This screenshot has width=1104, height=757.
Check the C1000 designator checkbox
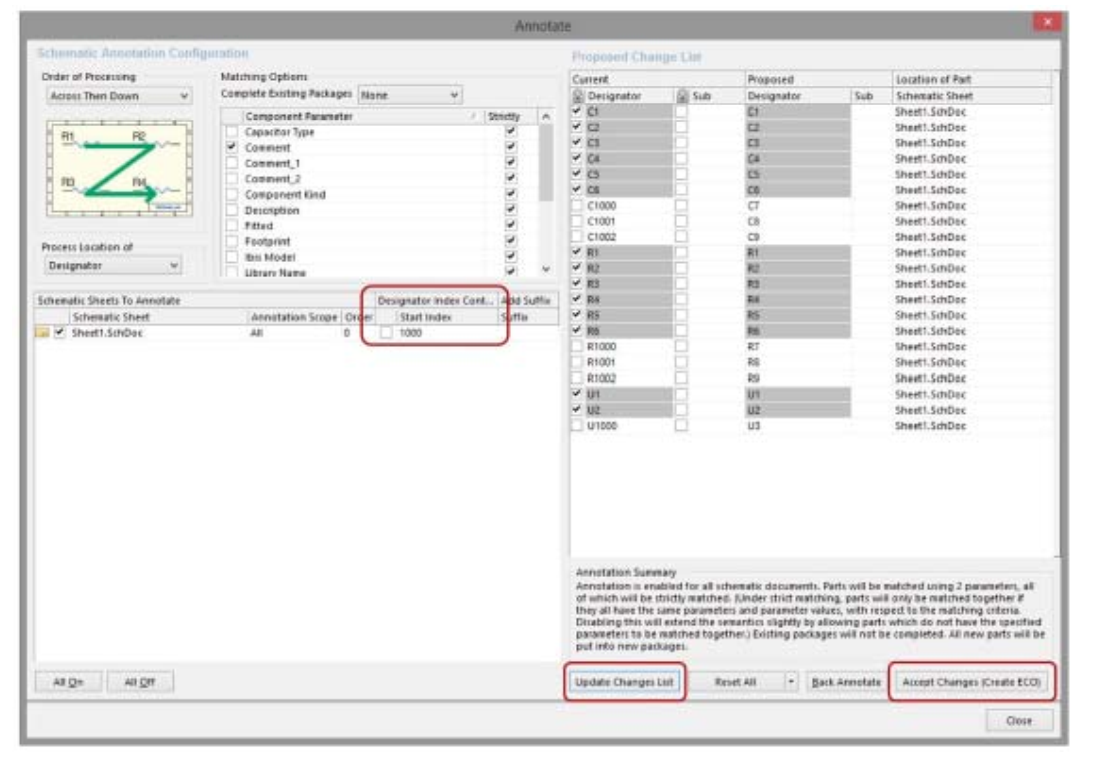577,206
